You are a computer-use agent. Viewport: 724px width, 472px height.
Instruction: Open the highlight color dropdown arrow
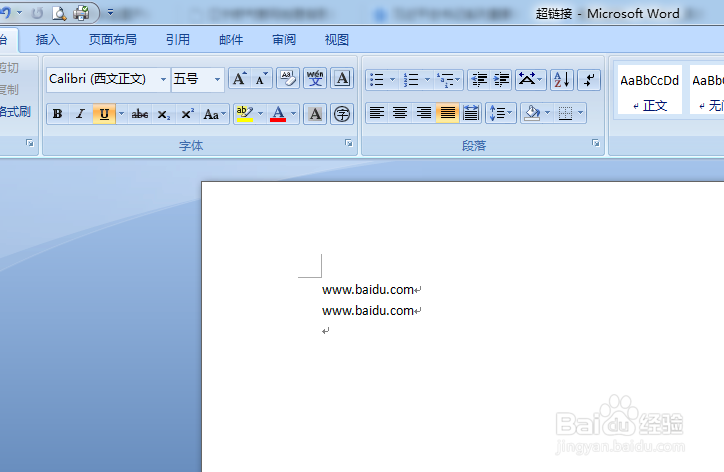tap(260, 114)
